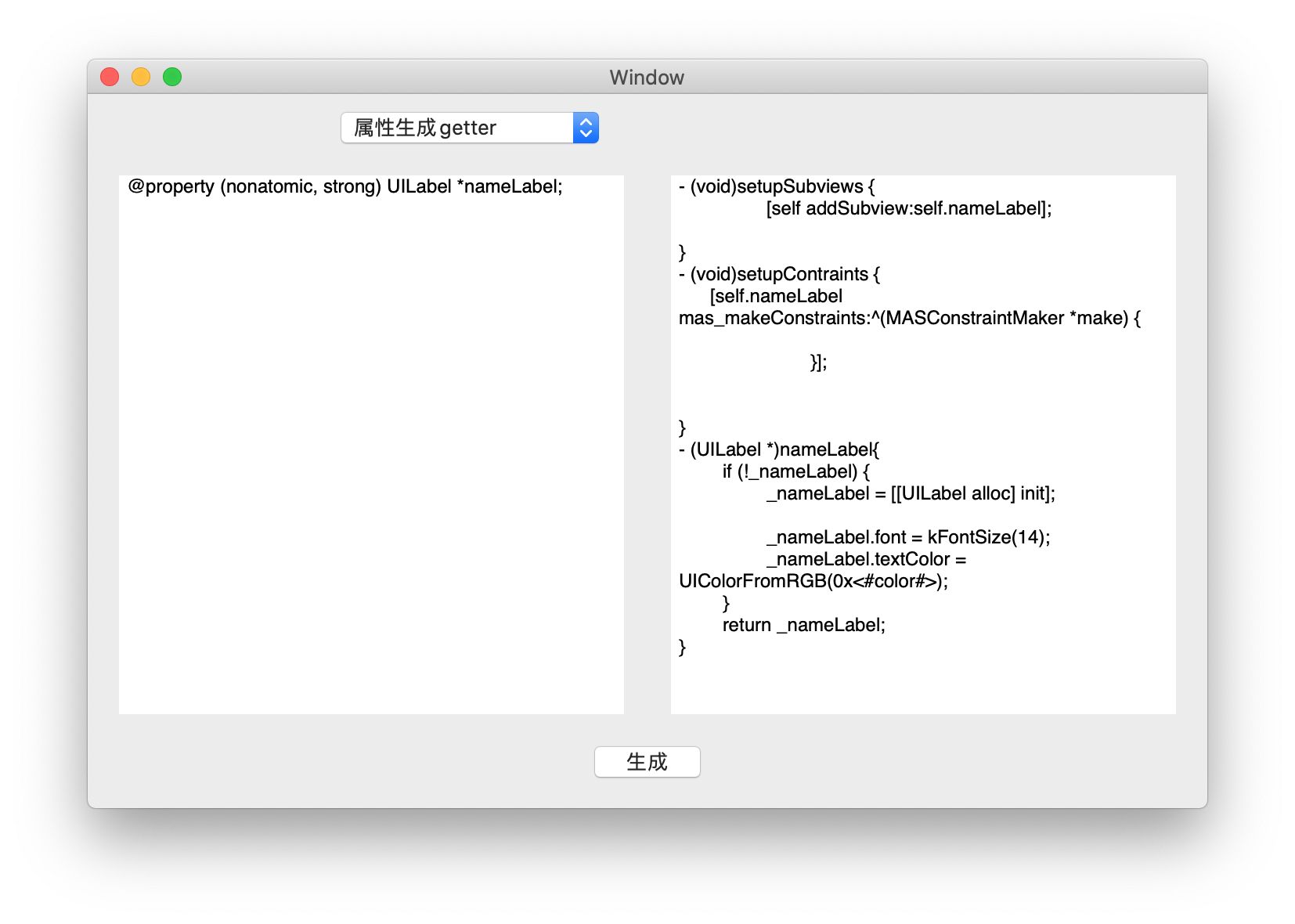Image resolution: width=1295 pixels, height=924 pixels.
Task: Click the @property nameLabel line in the left text area
Action: tap(345, 186)
